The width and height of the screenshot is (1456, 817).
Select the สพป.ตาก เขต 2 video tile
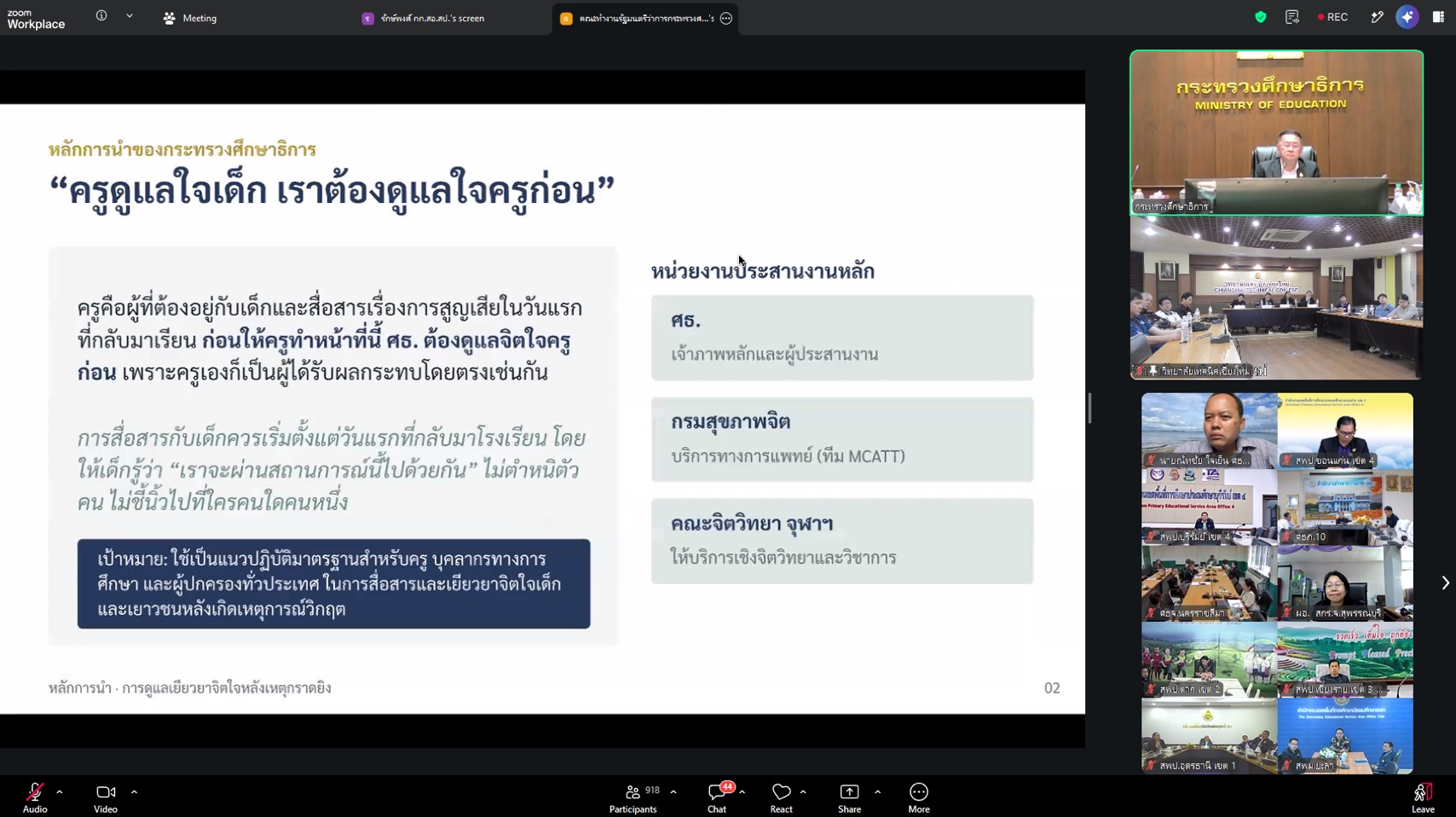(x=1210, y=660)
